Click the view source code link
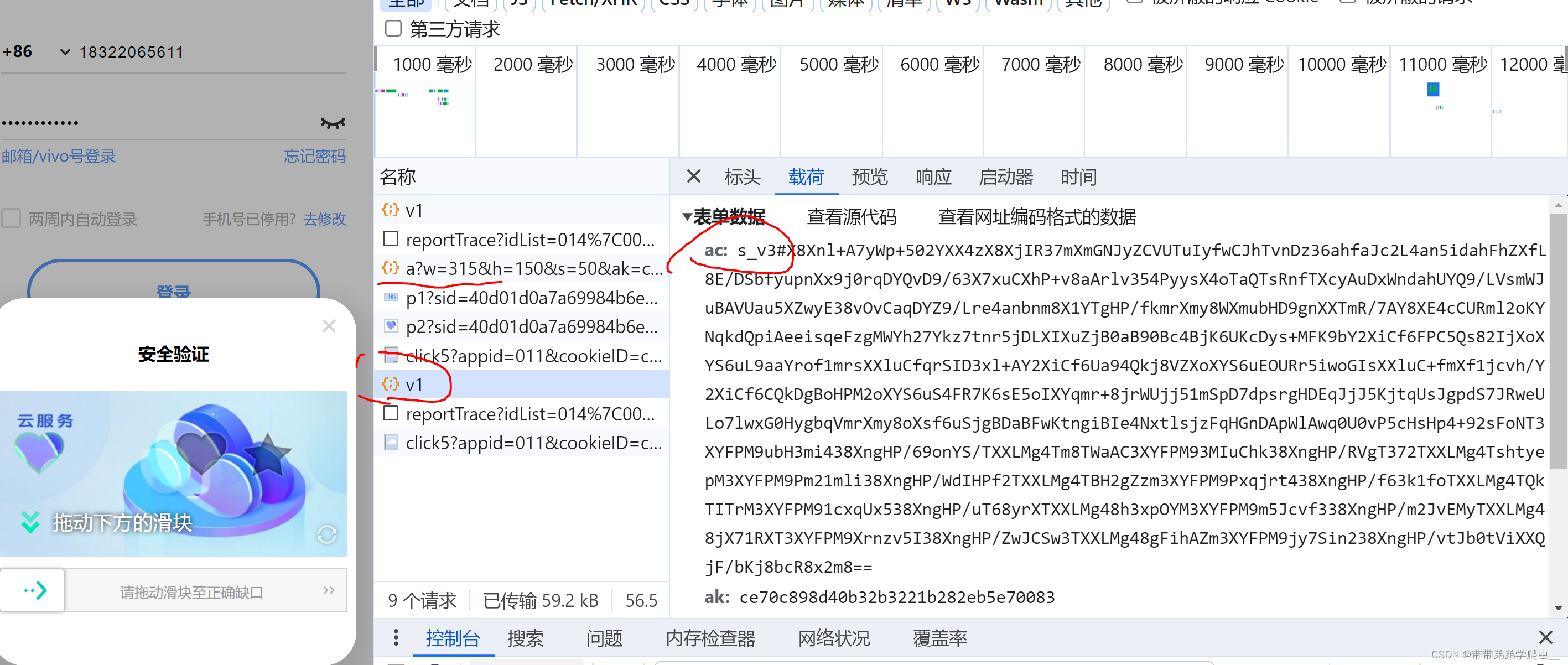1568x665 pixels. 851,217
